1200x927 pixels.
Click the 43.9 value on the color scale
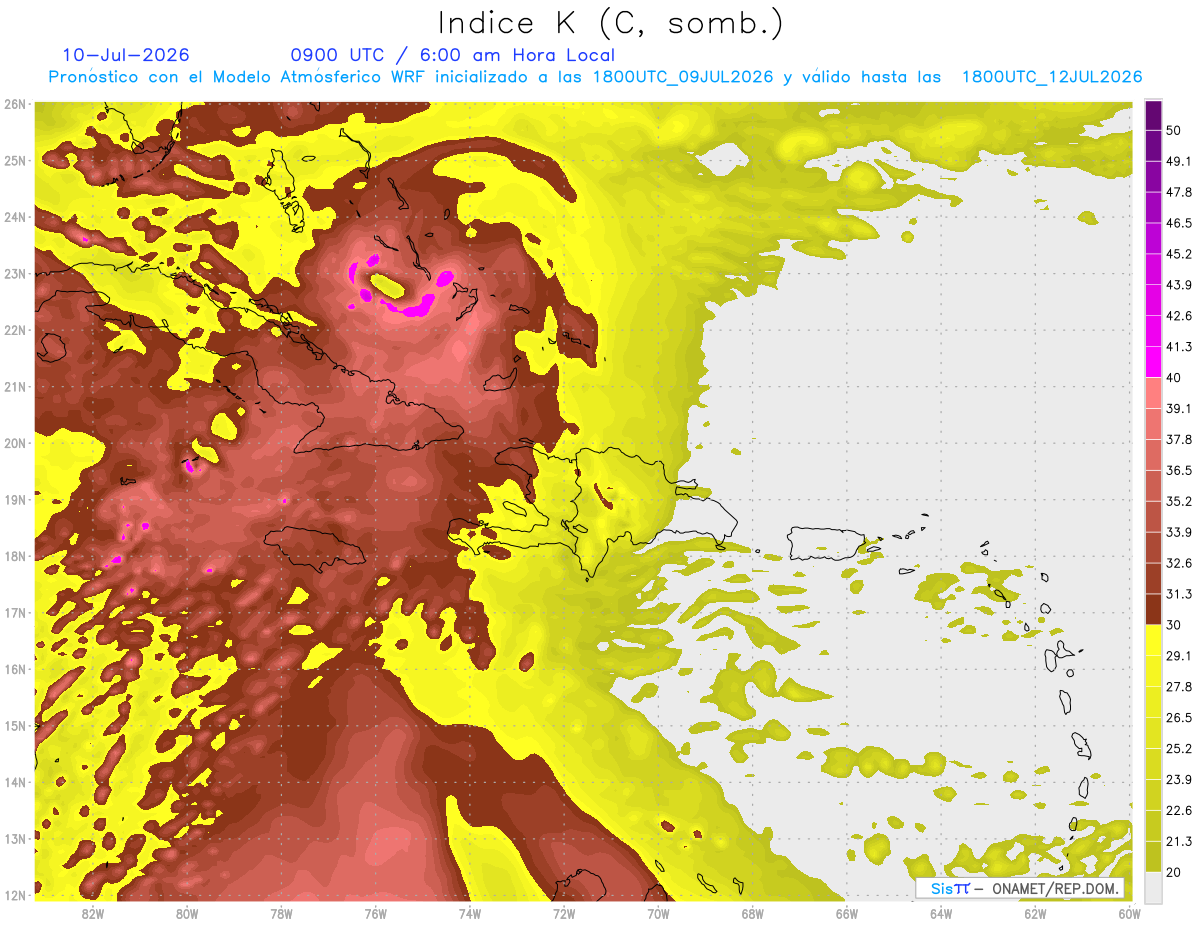1179,285
